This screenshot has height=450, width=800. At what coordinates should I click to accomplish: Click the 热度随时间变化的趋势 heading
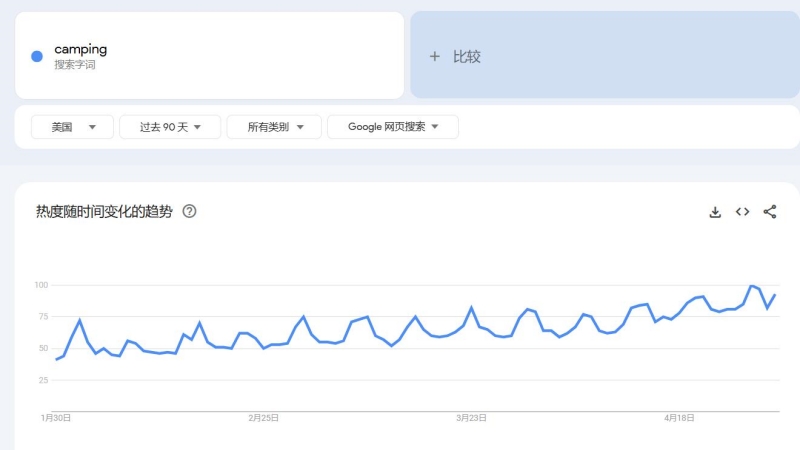pyautogui.click(x=104, y=212)
